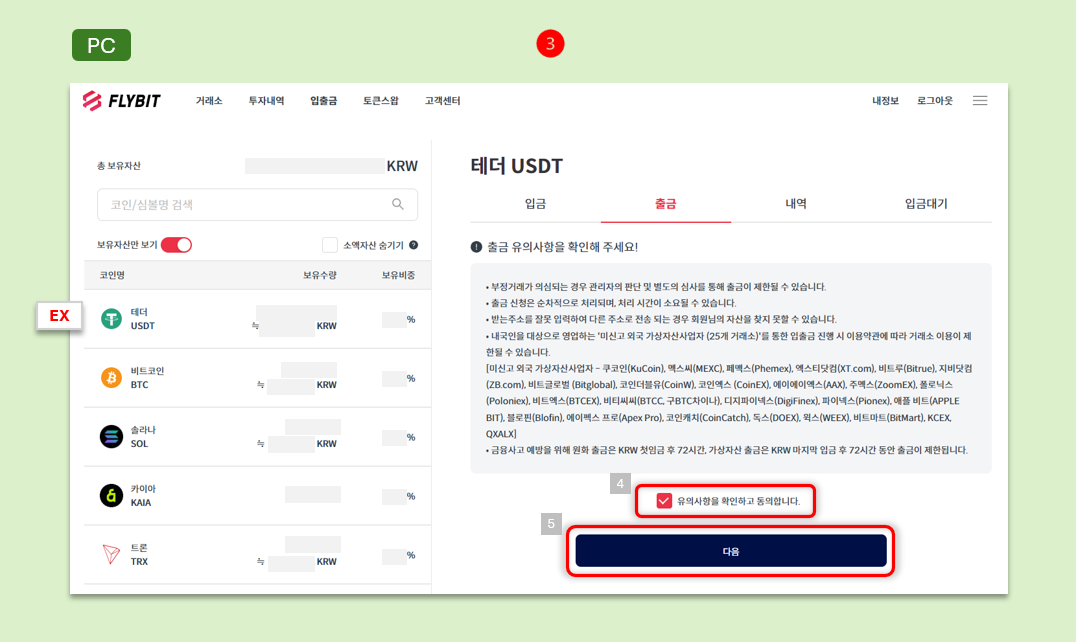Viewport: 1076px width, 642px height.
Task: Enable the 소액자산 숨기기 checkbox
Action: click(328, 243)
